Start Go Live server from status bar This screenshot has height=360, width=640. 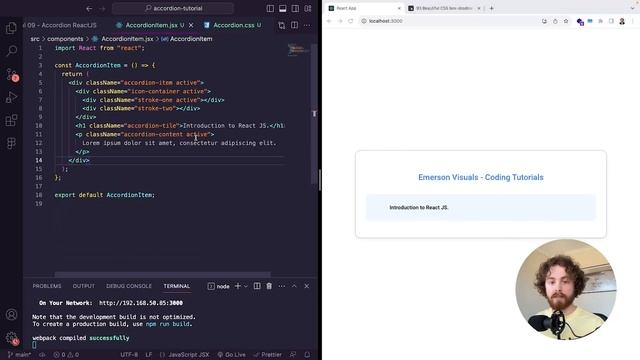(x=231, y=355)
